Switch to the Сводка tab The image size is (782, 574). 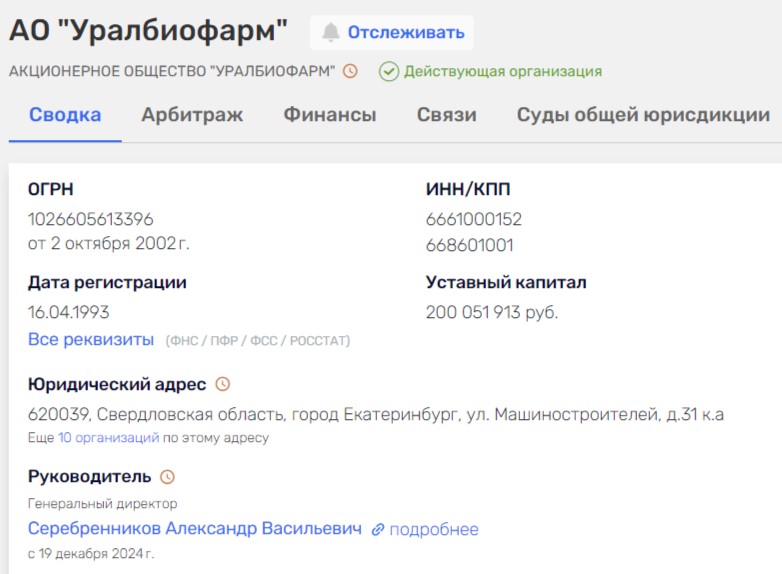coord(65,115)
